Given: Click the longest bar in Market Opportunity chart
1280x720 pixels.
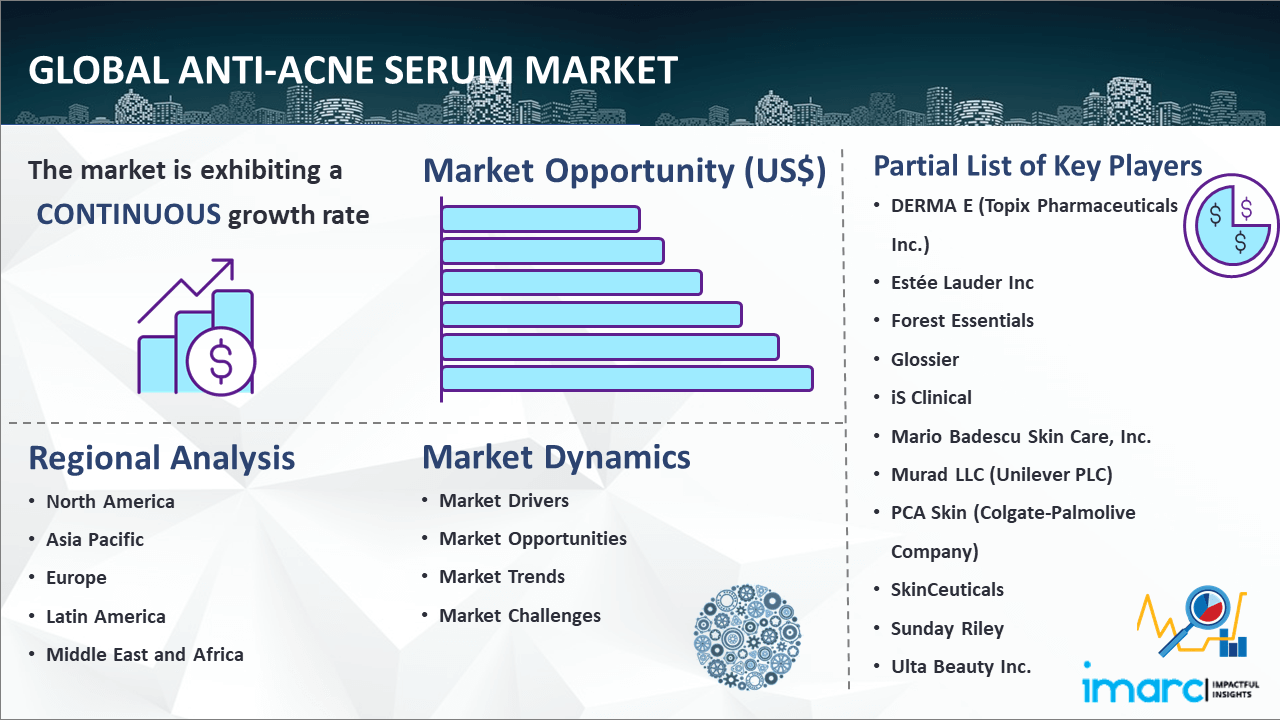Looking at the screenshot, I should (626, 378).
